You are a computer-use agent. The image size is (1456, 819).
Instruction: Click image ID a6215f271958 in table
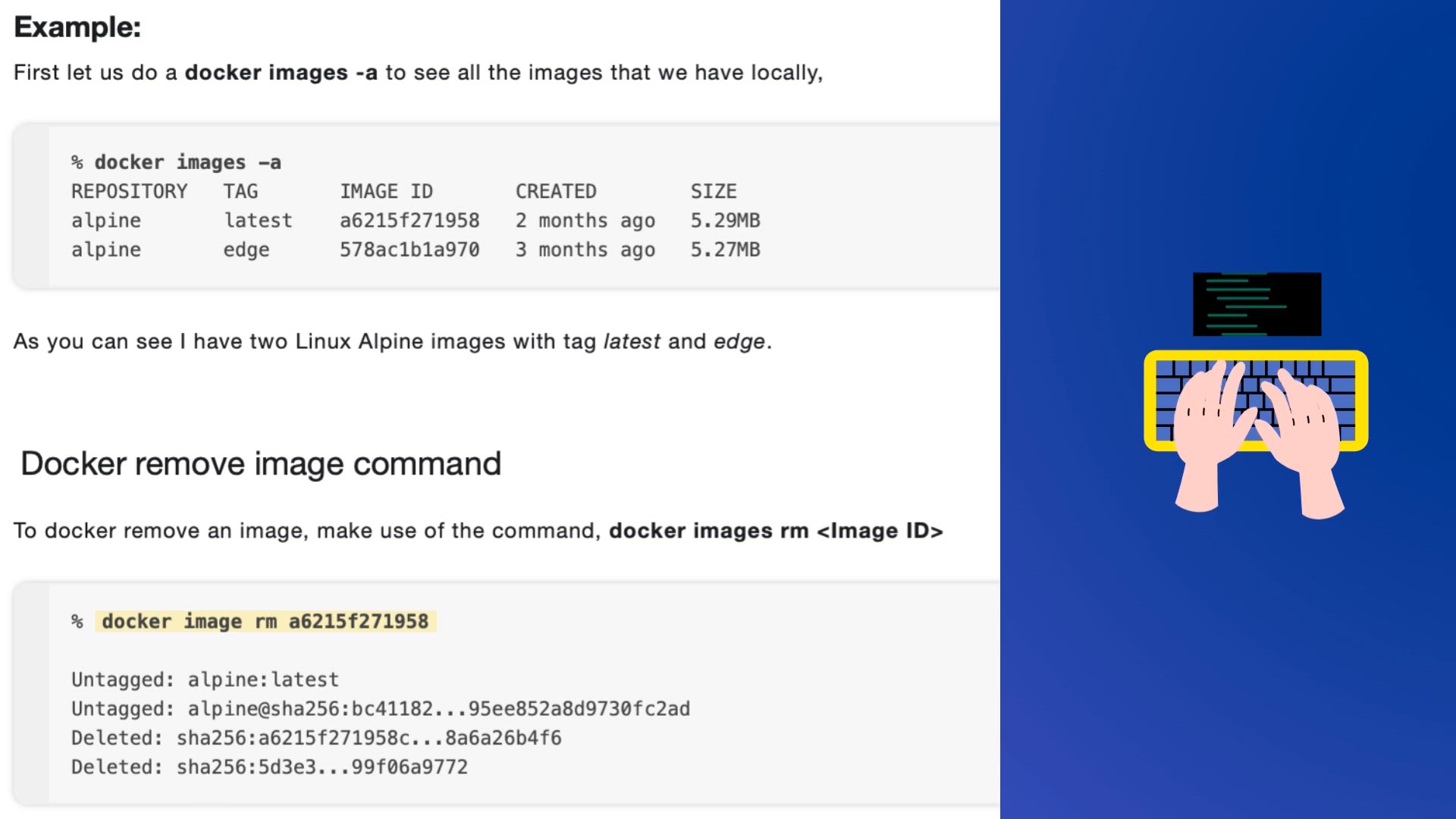(409, 221)
